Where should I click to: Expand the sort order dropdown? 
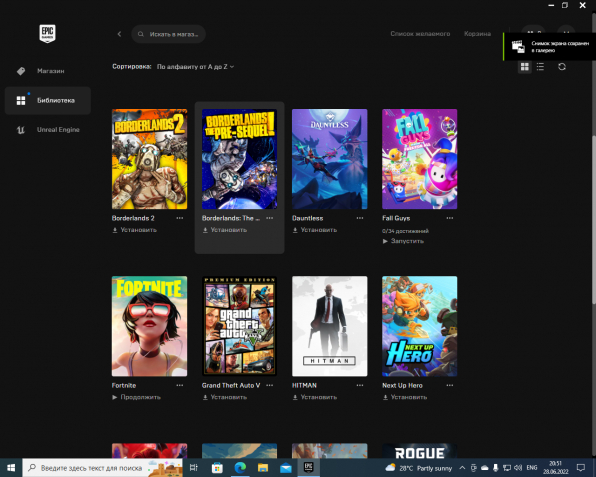pos(195,67)
